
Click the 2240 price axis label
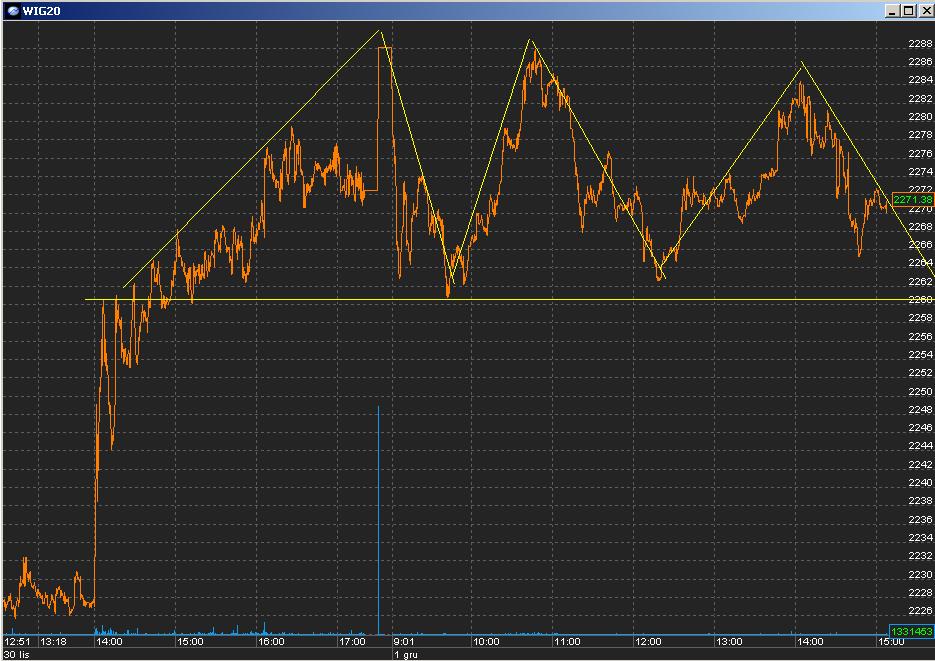click(x=919, y=483)
